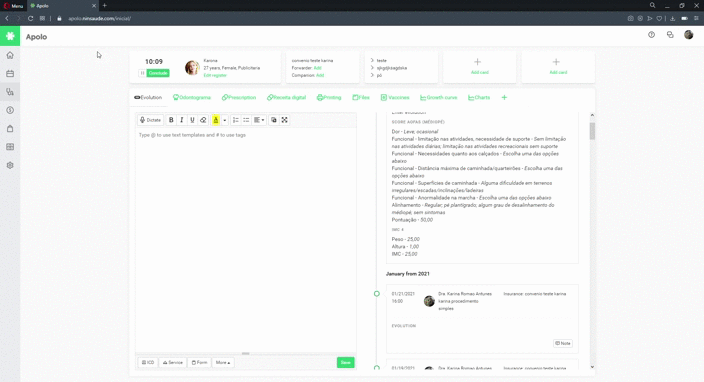Open the More menu below editor
The image size is (704, 382).
223,362
